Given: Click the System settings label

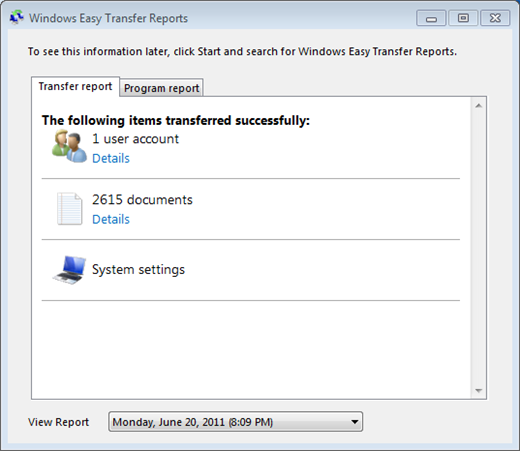Looking at the screenshot, I should (x=138, y=269).
